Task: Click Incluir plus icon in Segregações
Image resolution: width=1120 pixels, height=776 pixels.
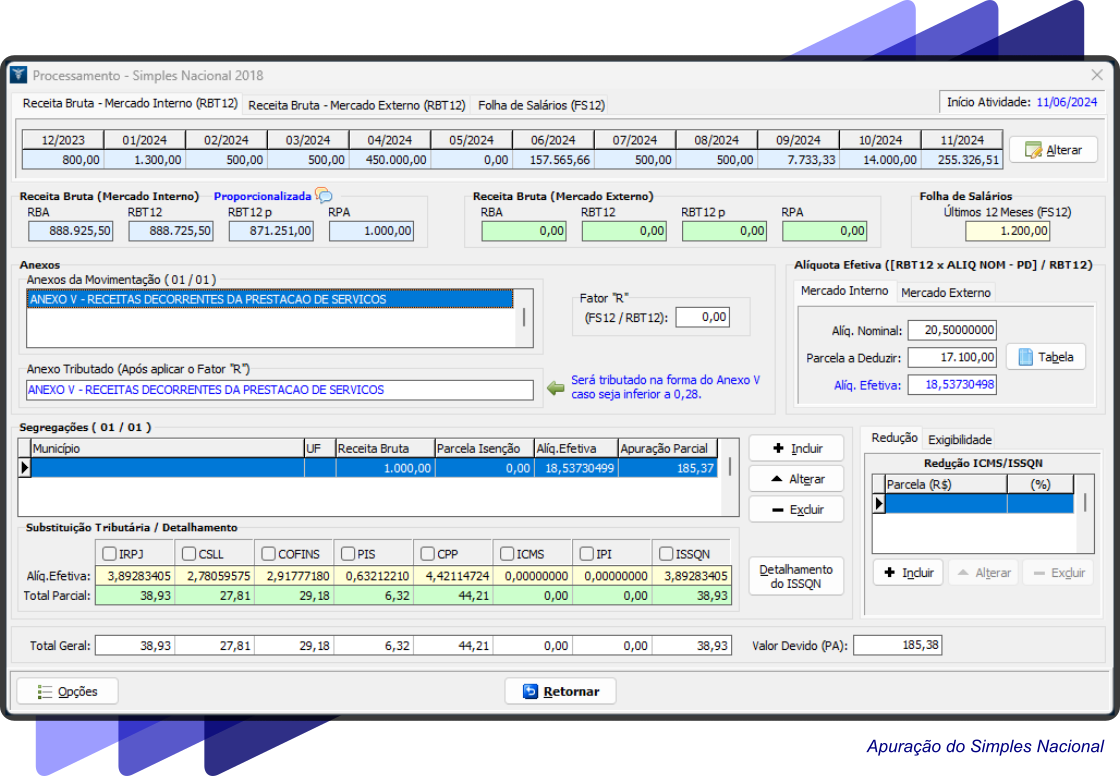Action: point(777,449)
